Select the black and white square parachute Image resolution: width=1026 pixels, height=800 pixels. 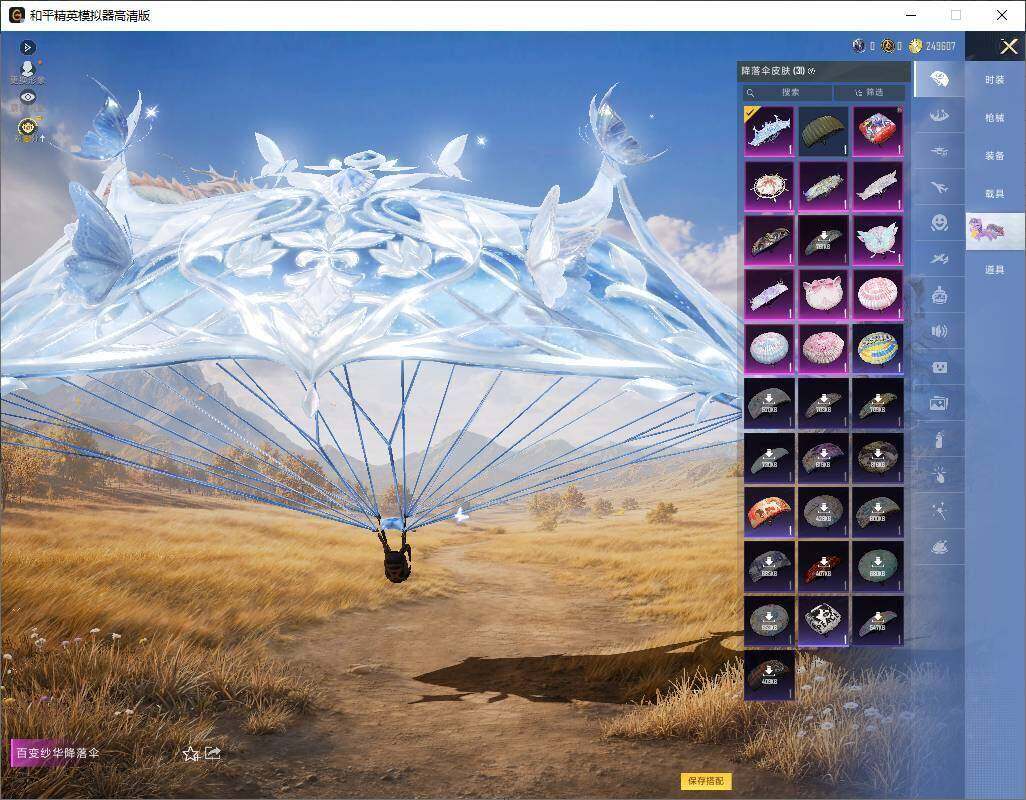point(823,620)
